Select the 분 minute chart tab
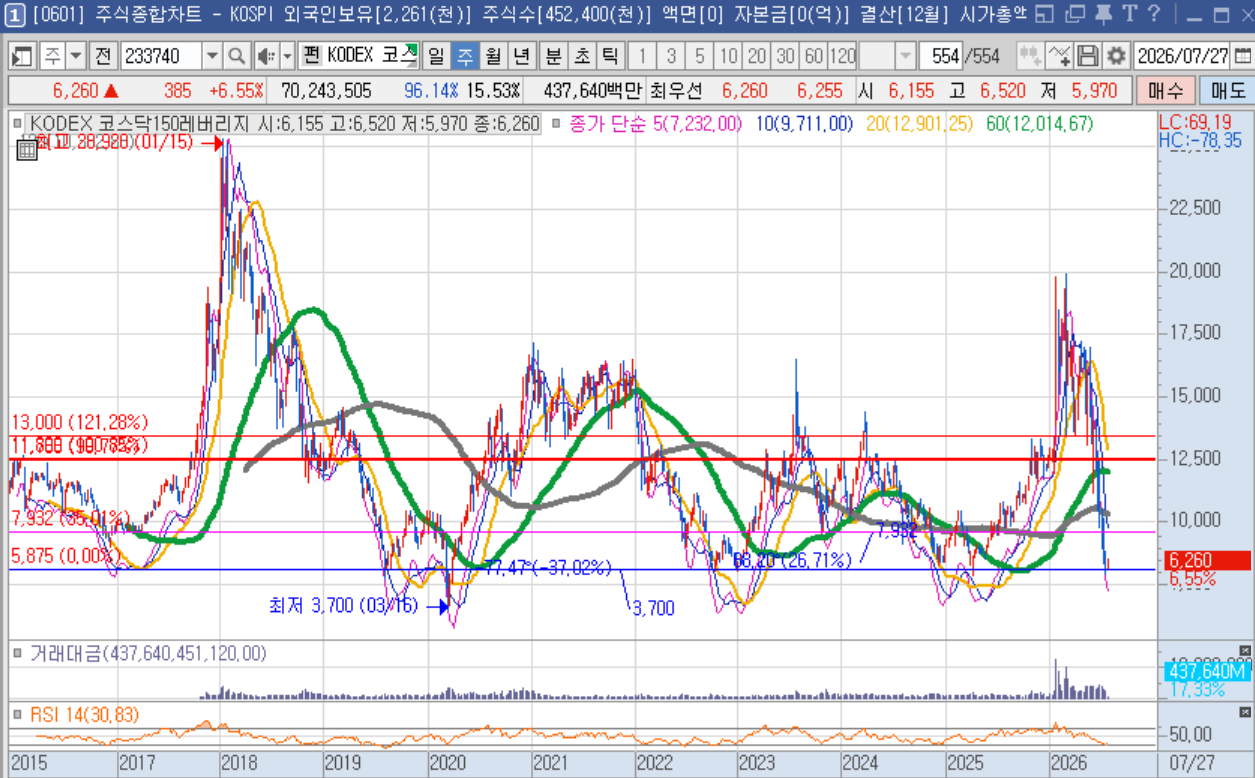1255x778 pixels. coord(552,56)
